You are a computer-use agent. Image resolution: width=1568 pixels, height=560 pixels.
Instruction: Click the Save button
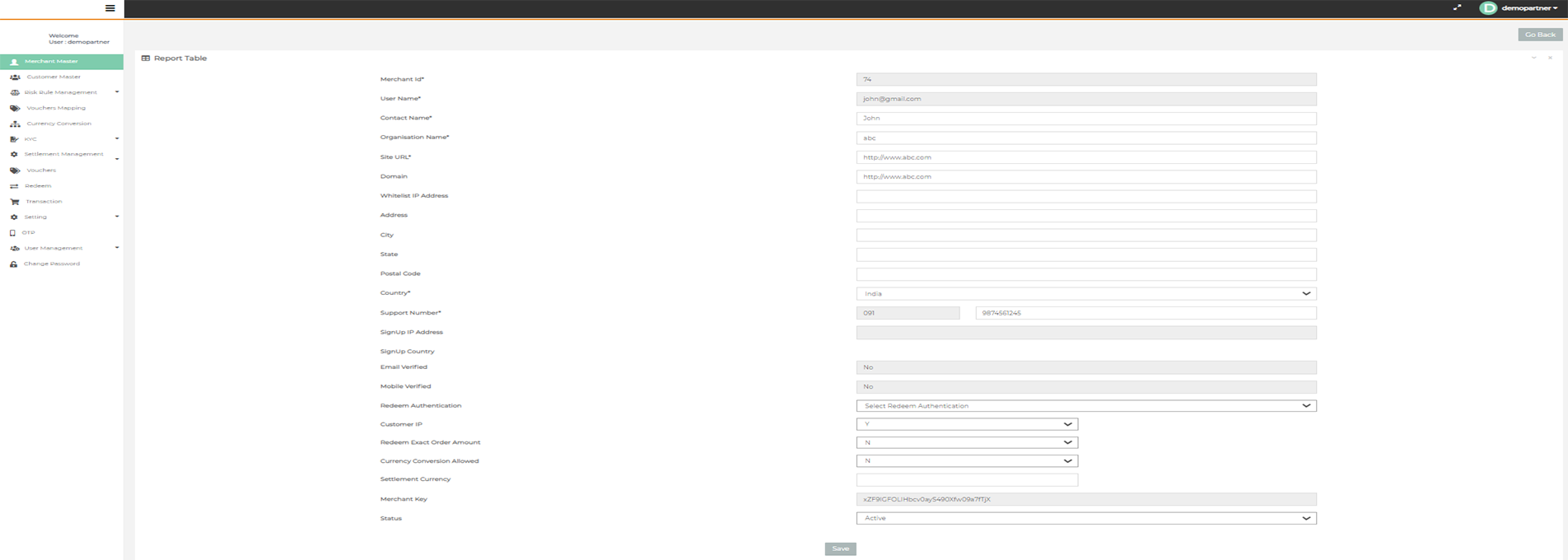pyautogui.click(x=840, y=548)
